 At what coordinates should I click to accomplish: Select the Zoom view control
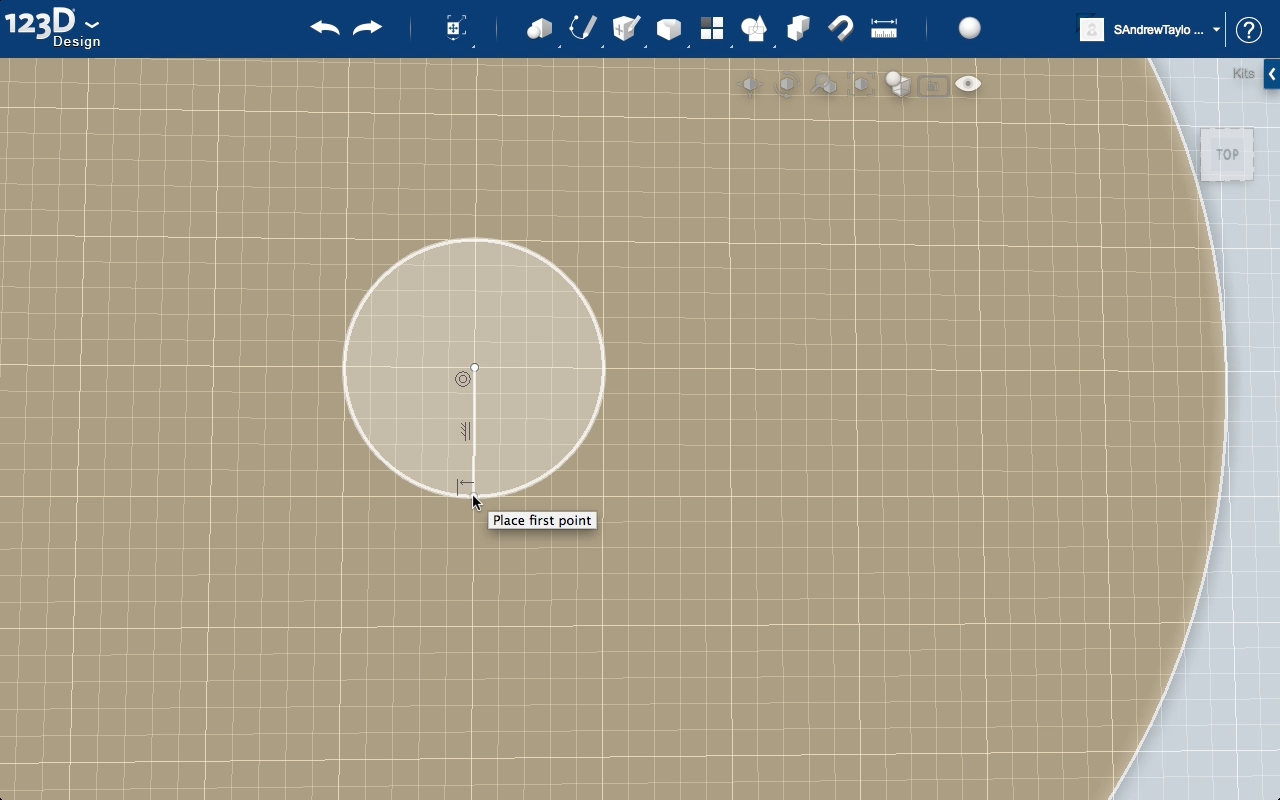coord(824,85)
